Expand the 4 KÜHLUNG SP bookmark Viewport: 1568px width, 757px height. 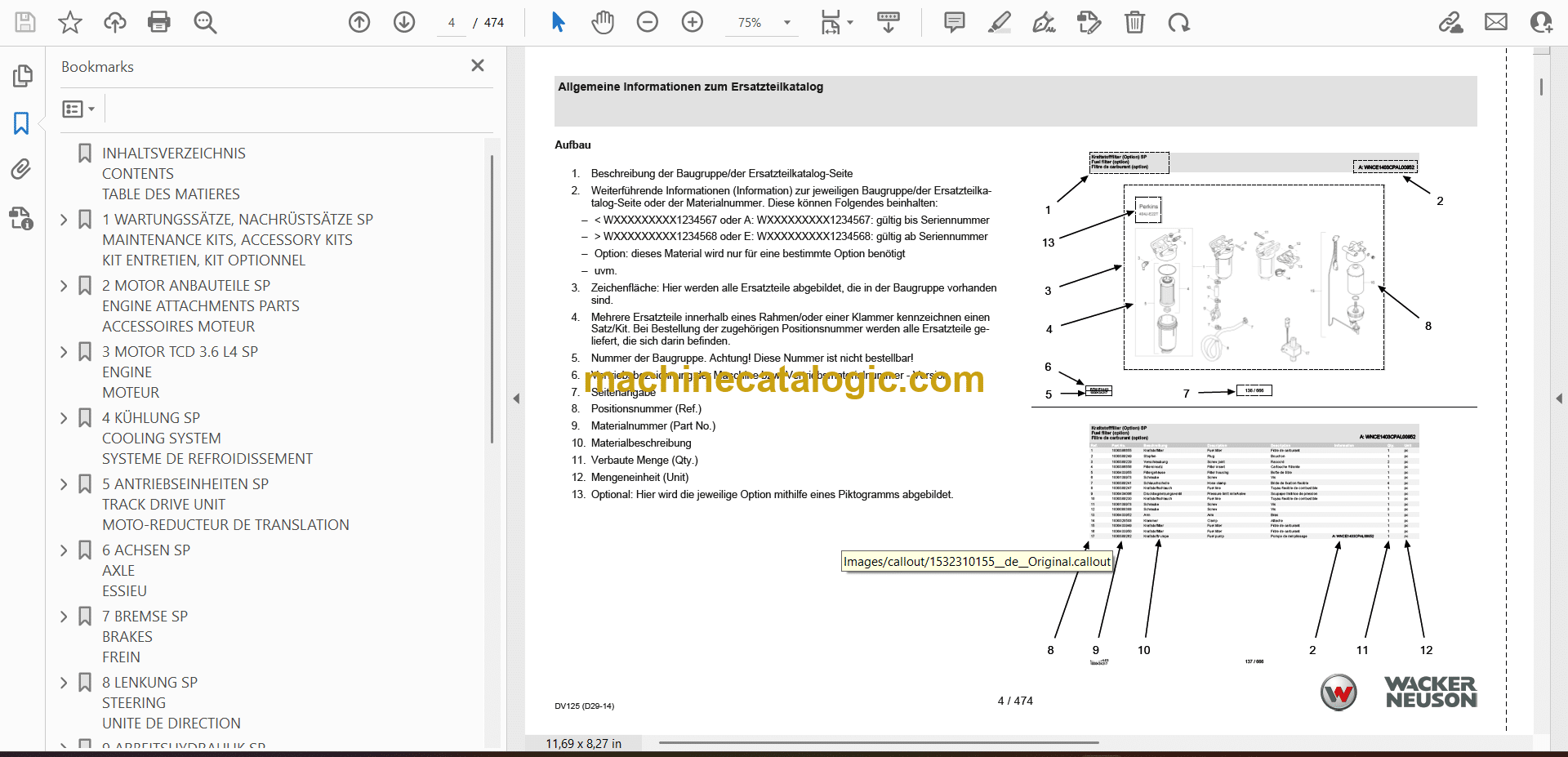click(65, 418)
